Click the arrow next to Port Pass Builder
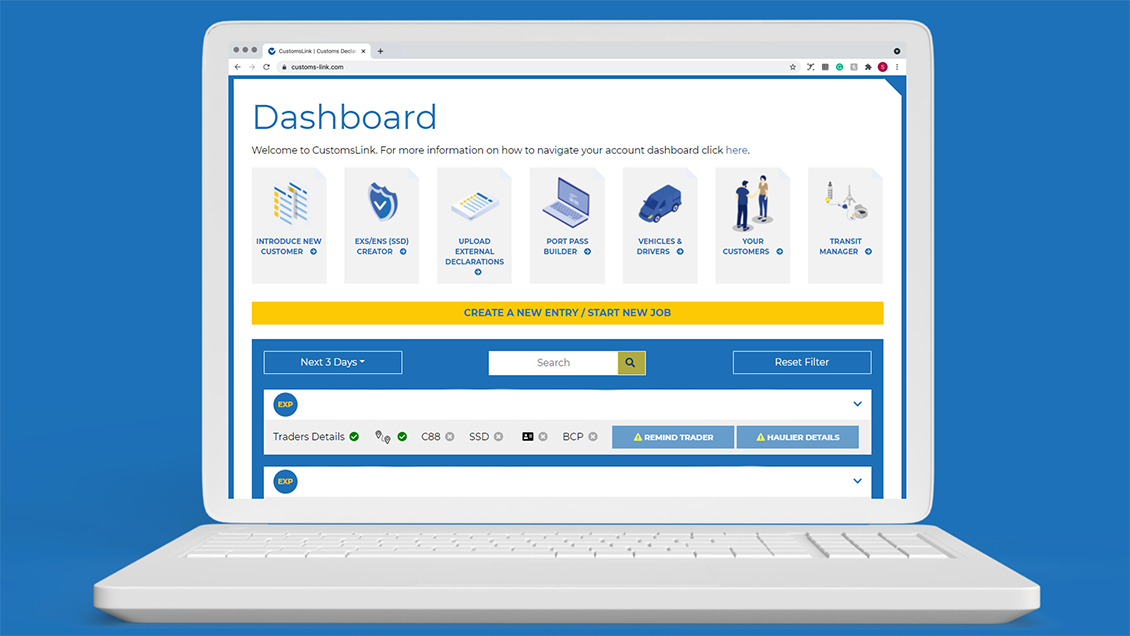 coord(587,251)
